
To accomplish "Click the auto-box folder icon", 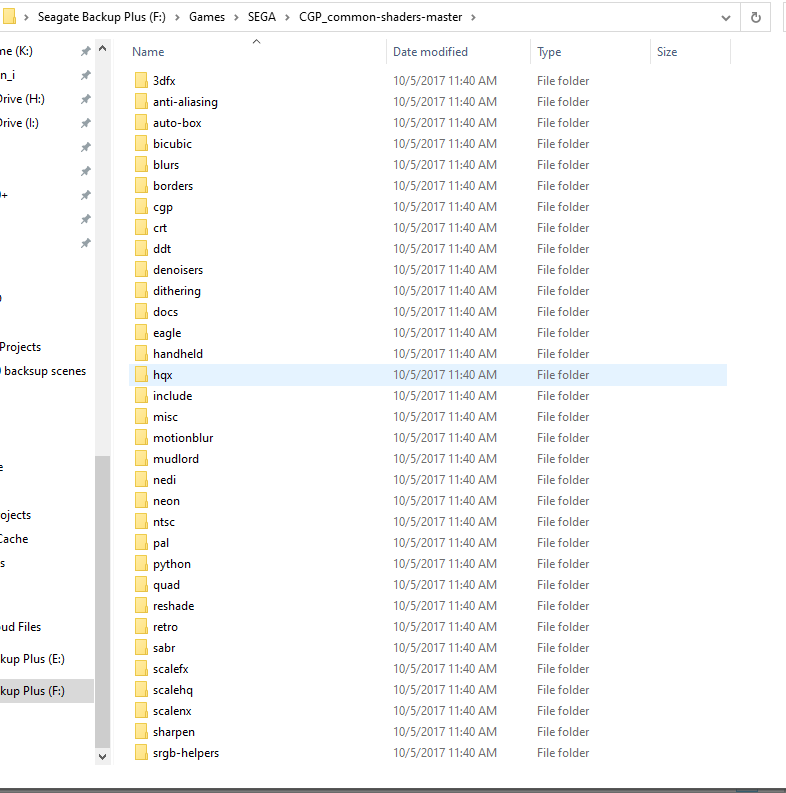I will [x=141, y=122].
